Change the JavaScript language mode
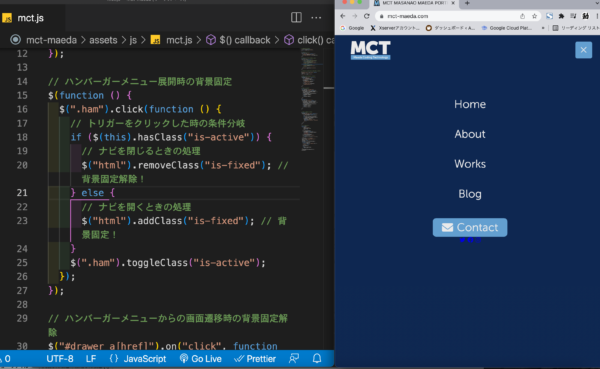This screenshot has height=369, width=600. pyautogui.click(x=138, y=359)
